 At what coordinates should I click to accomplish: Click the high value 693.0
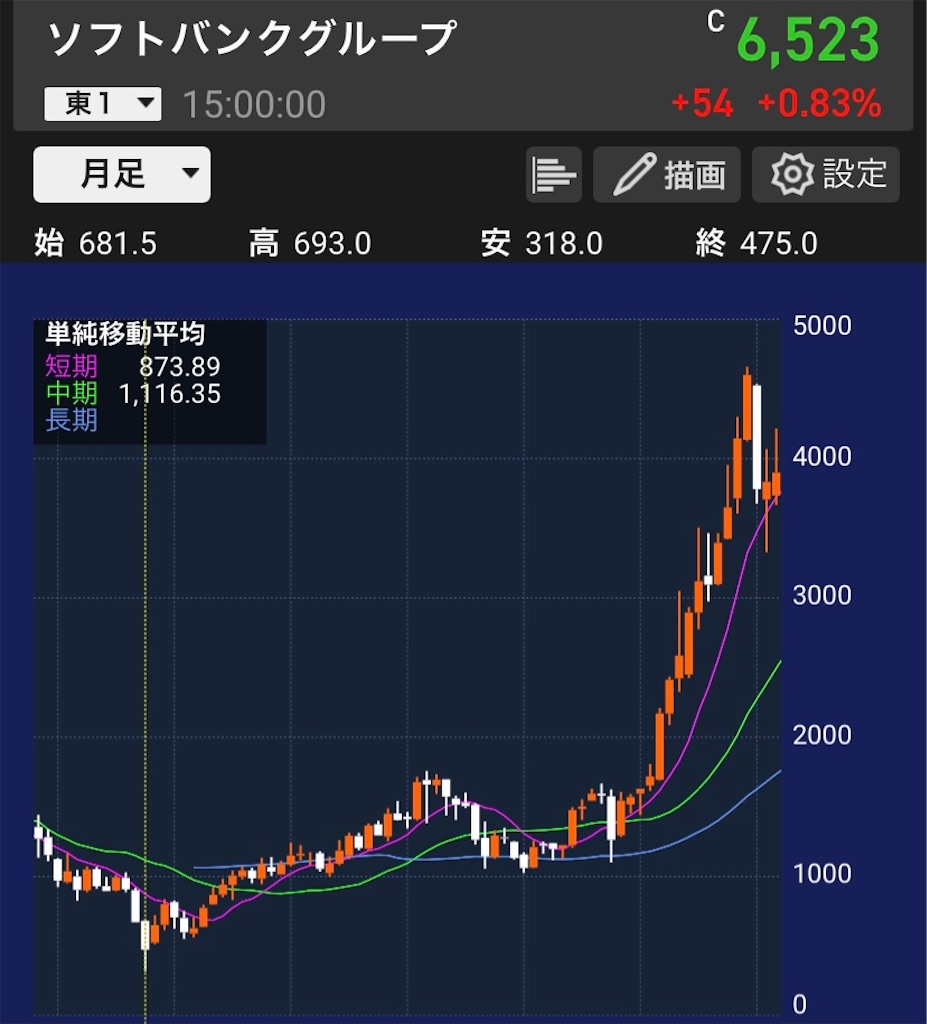333,244
